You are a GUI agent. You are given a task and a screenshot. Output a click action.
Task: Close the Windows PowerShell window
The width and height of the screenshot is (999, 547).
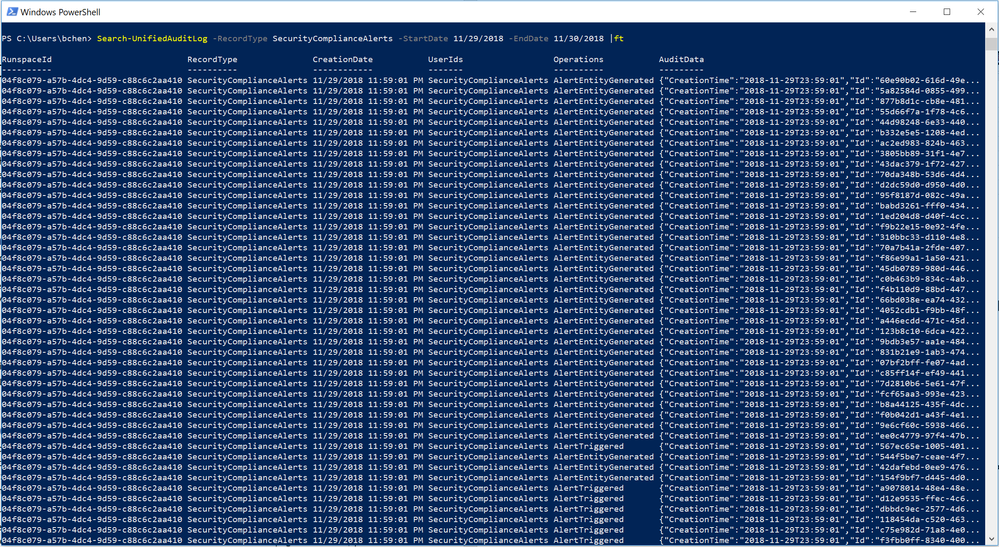(981, 11)
